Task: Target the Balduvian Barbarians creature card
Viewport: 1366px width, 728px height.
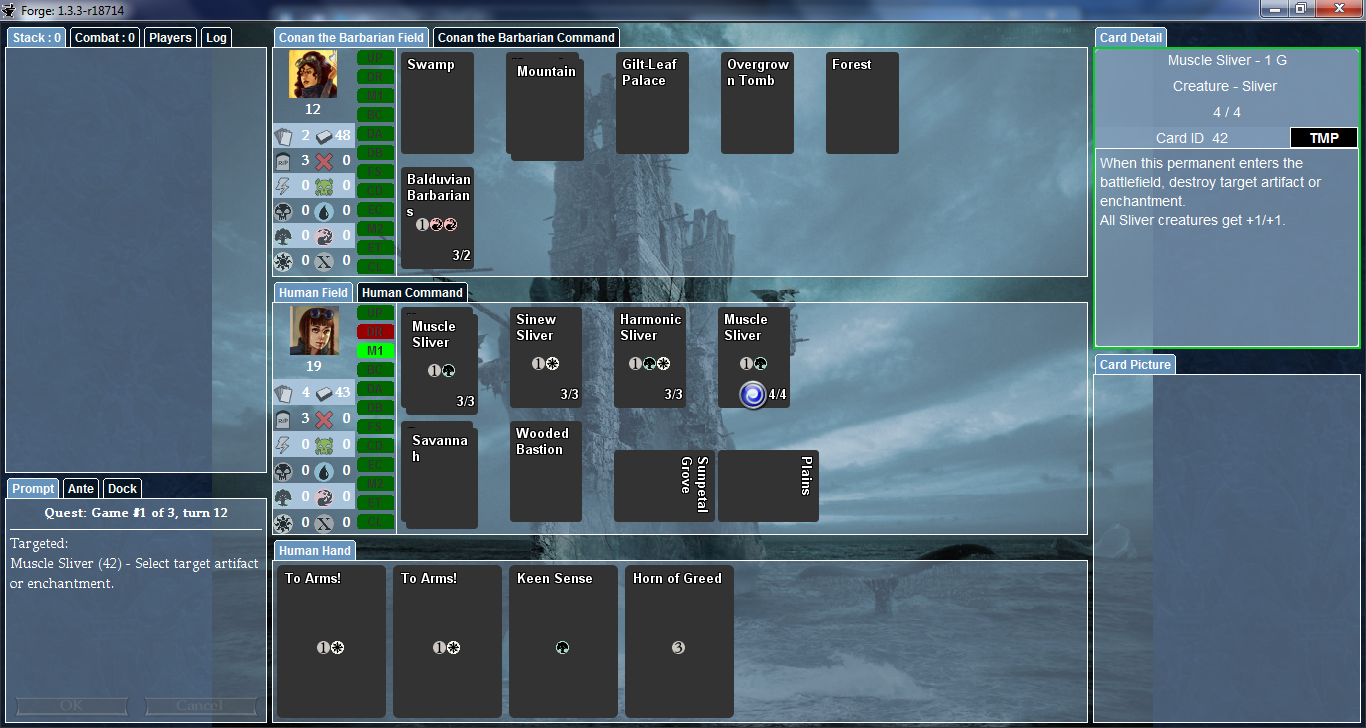Action: coord(437,217)
